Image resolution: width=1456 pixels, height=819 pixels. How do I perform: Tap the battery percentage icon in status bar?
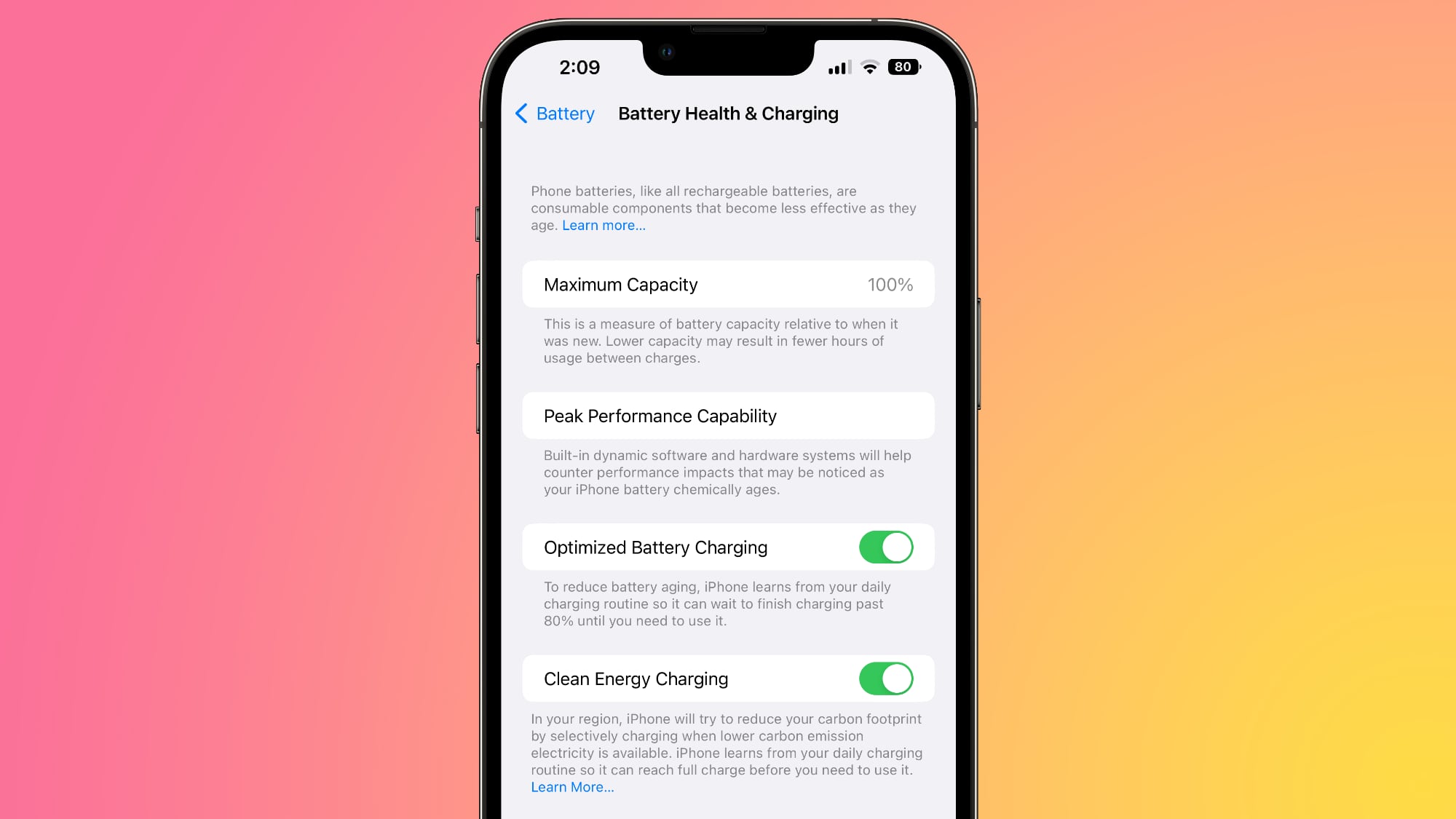[902, 67]
